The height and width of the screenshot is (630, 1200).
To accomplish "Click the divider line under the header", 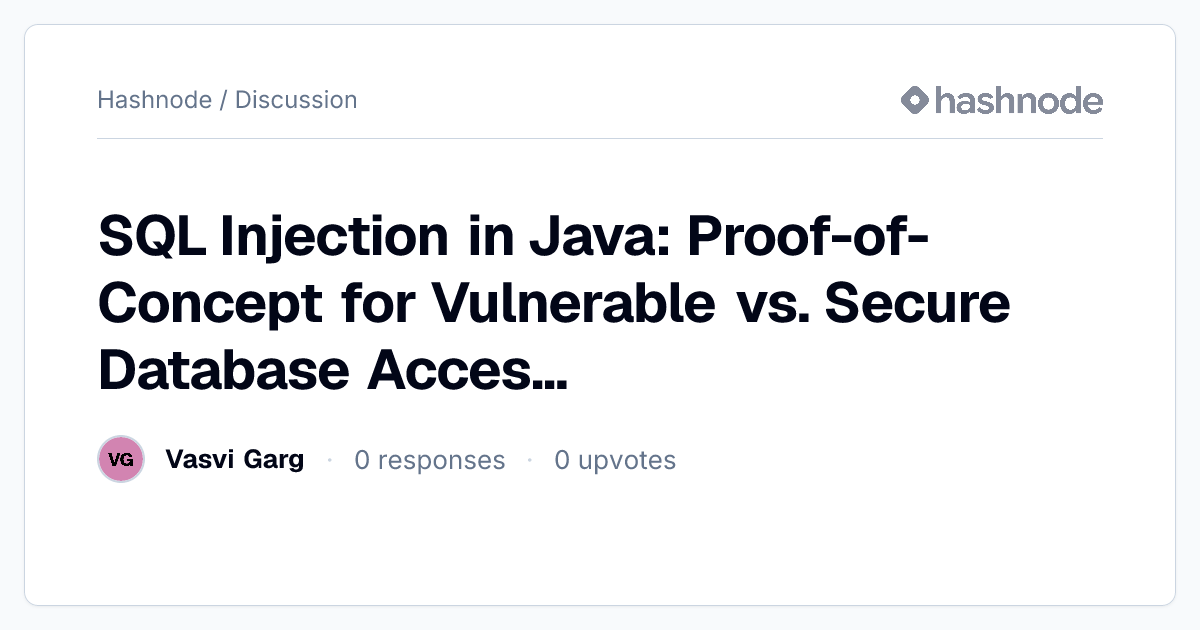I will coord(600,138).
